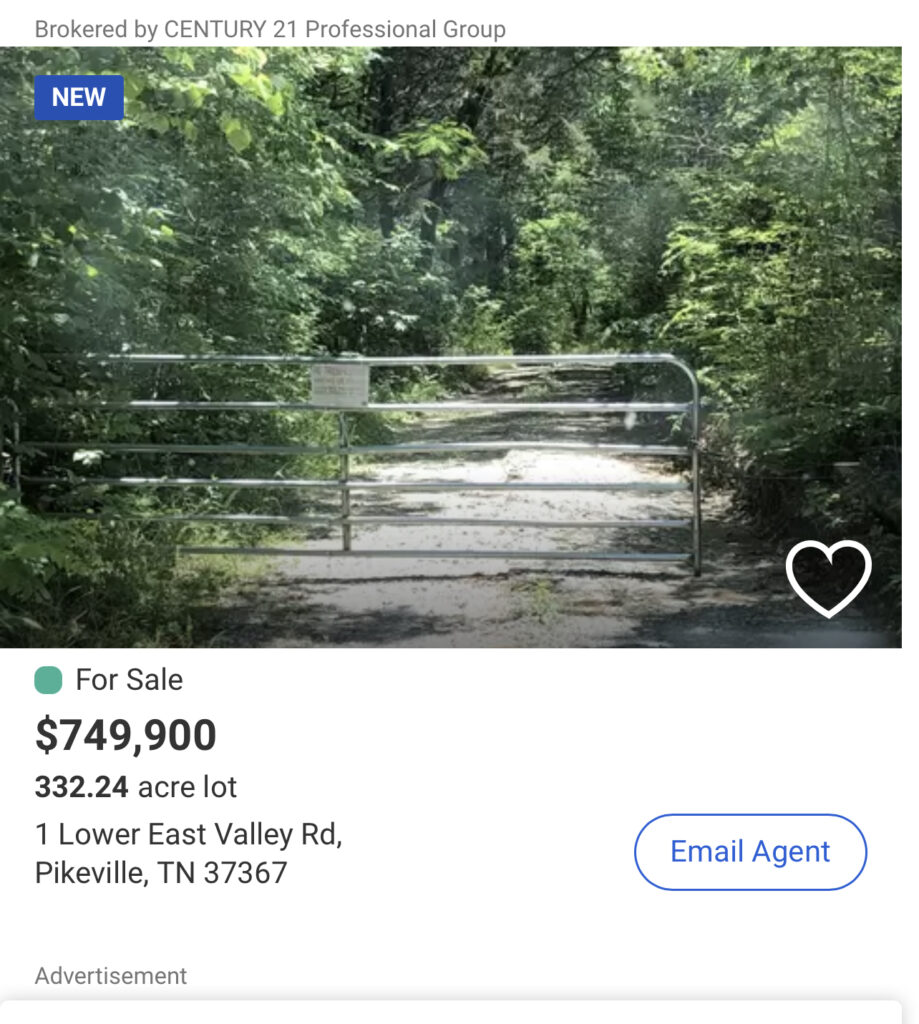Click the green For Sale status dot
Viewport: 919px width, 1024px height.
[48, 680]
